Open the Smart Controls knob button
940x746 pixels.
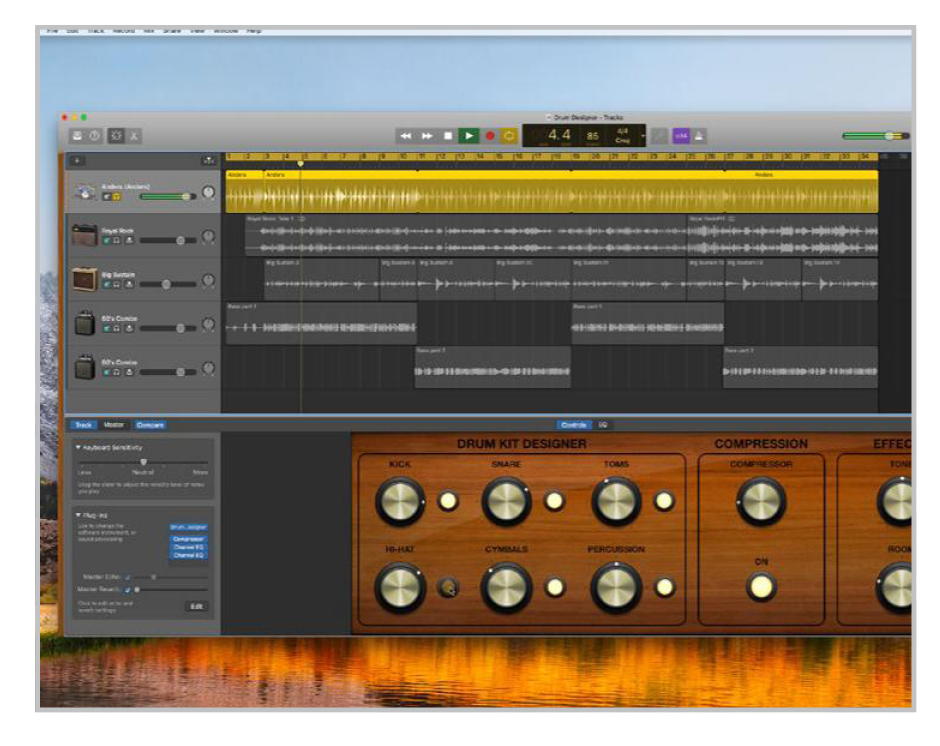tap(115, 135)
